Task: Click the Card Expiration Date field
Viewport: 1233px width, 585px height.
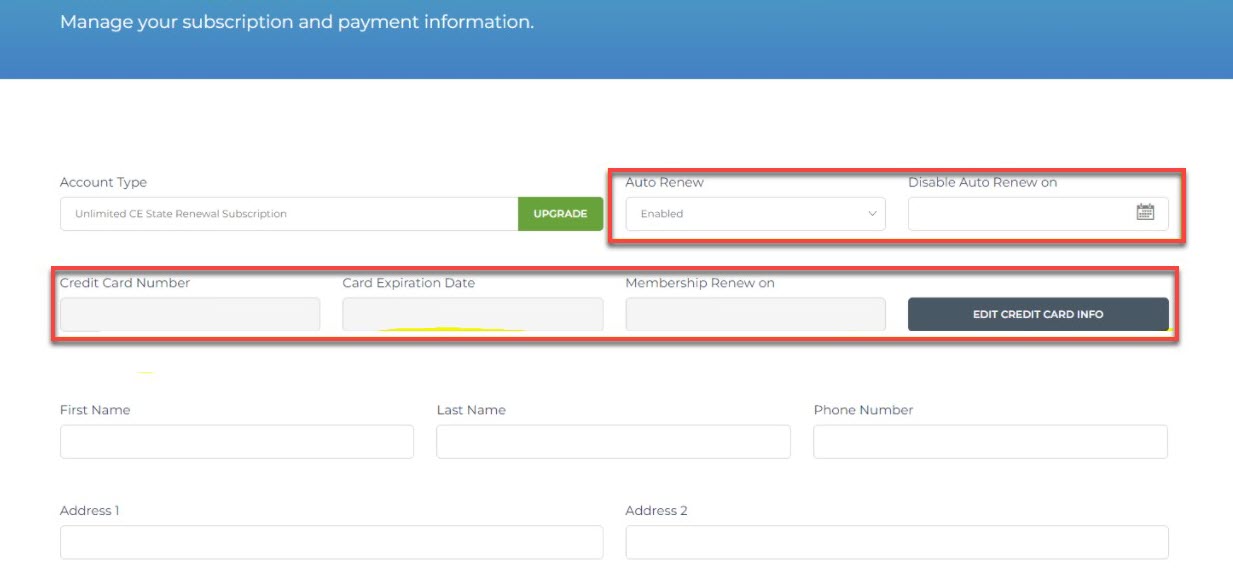Action: click(x=470, y=313)
